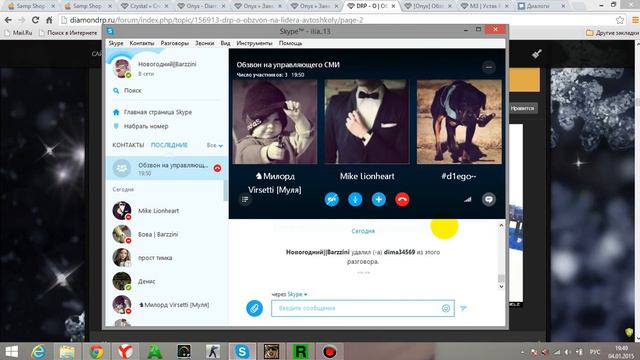The width and height of the screenshot is (640, 360).
Task: Switch to the Диалоги browser tab
Action: point(541,6)
